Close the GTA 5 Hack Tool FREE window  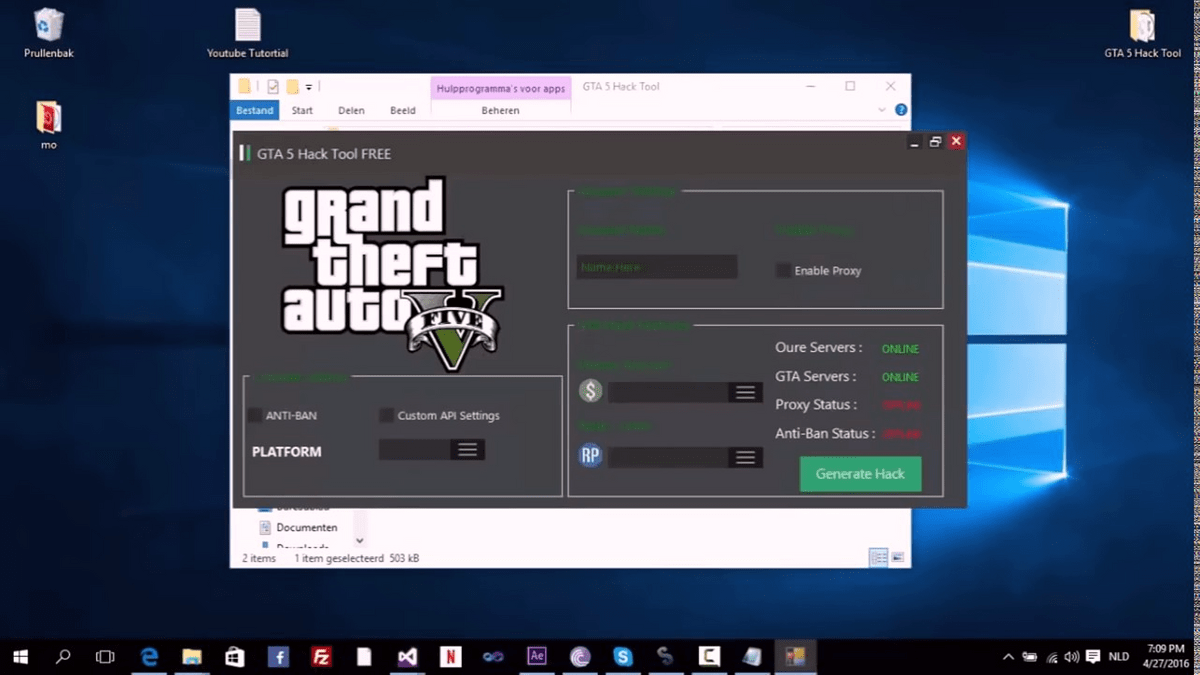coord(956,142)
